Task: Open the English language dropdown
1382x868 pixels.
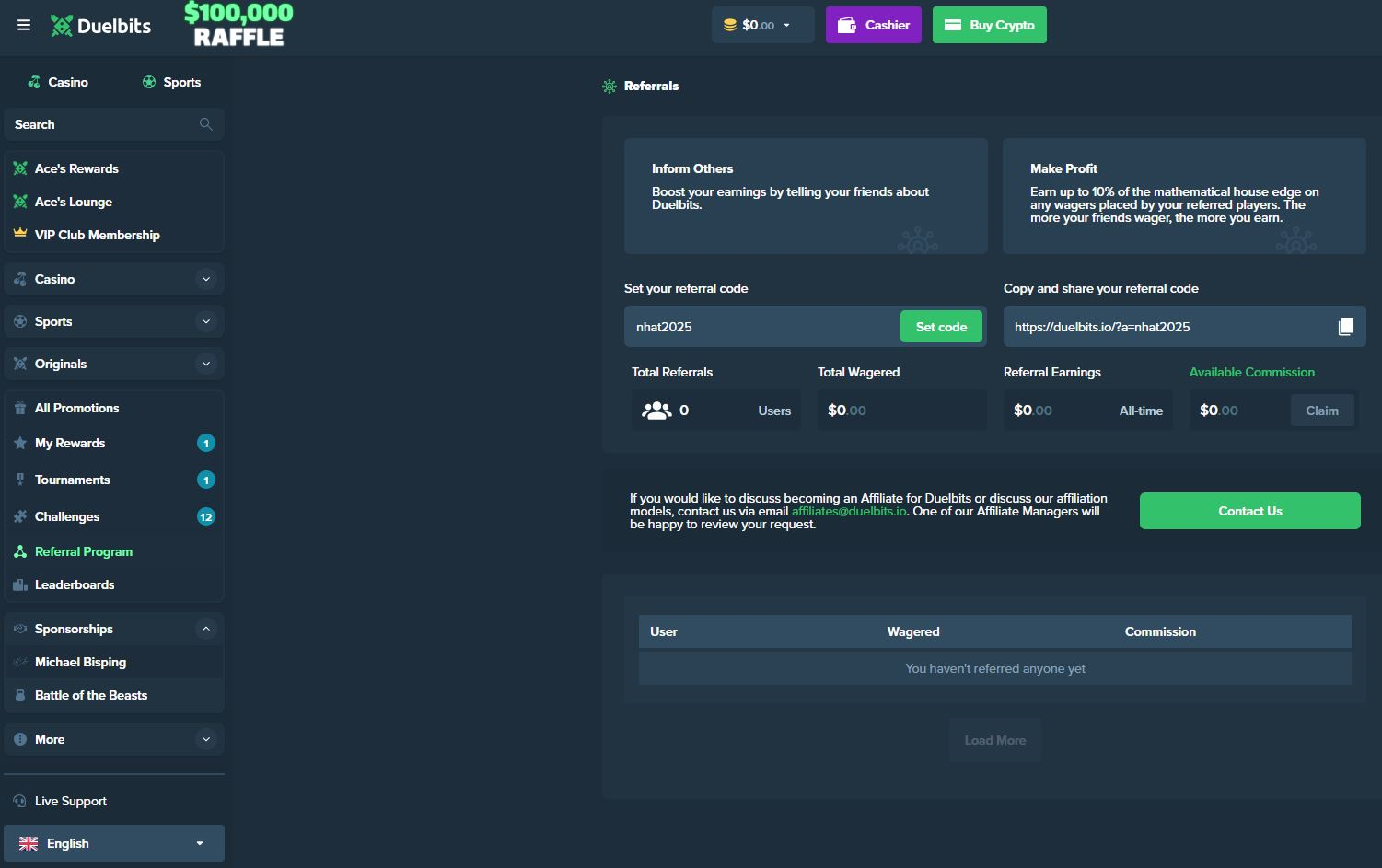Action: (x=114, y=843)
